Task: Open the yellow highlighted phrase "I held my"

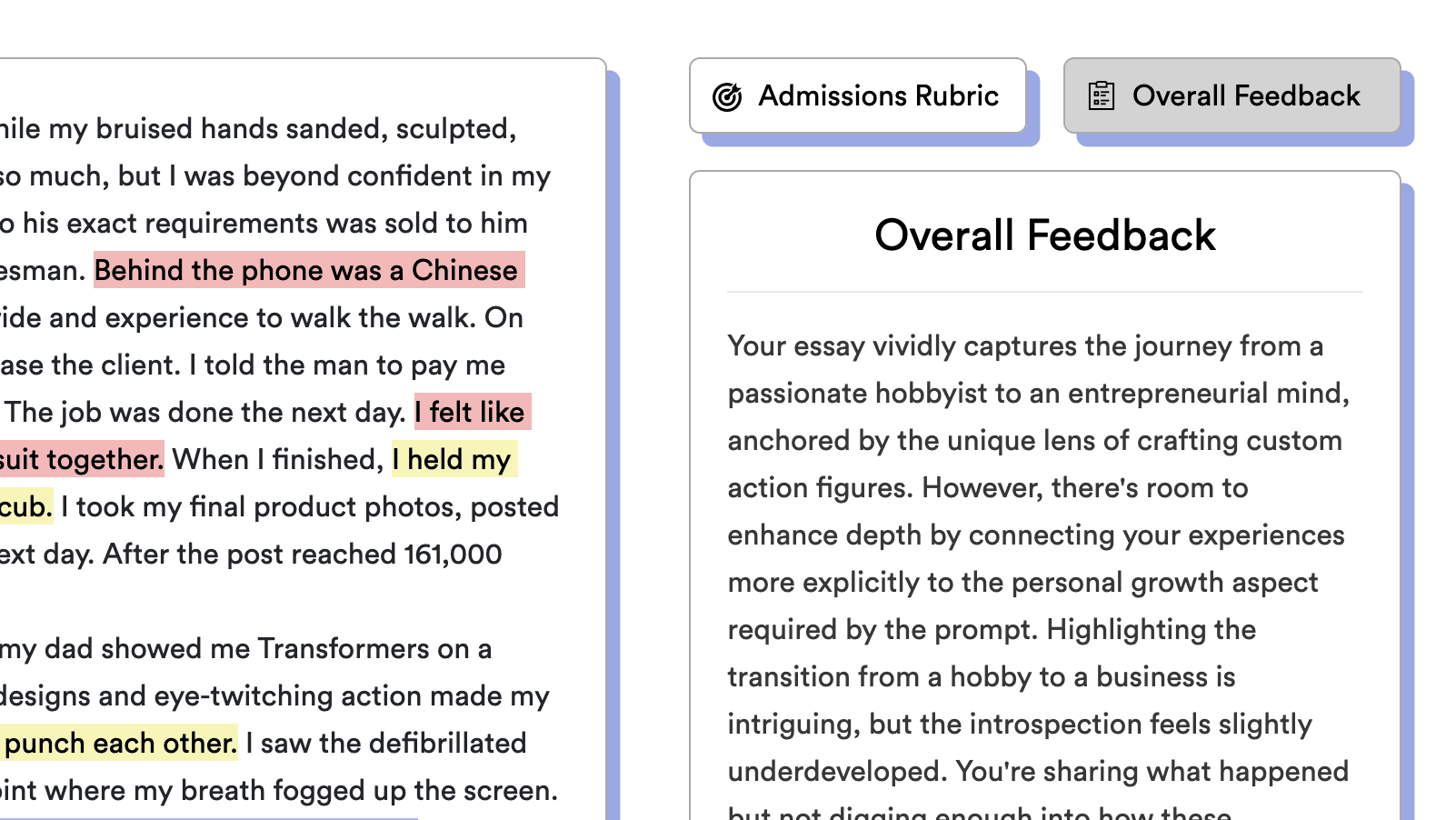Action: [x=454, y=459]
